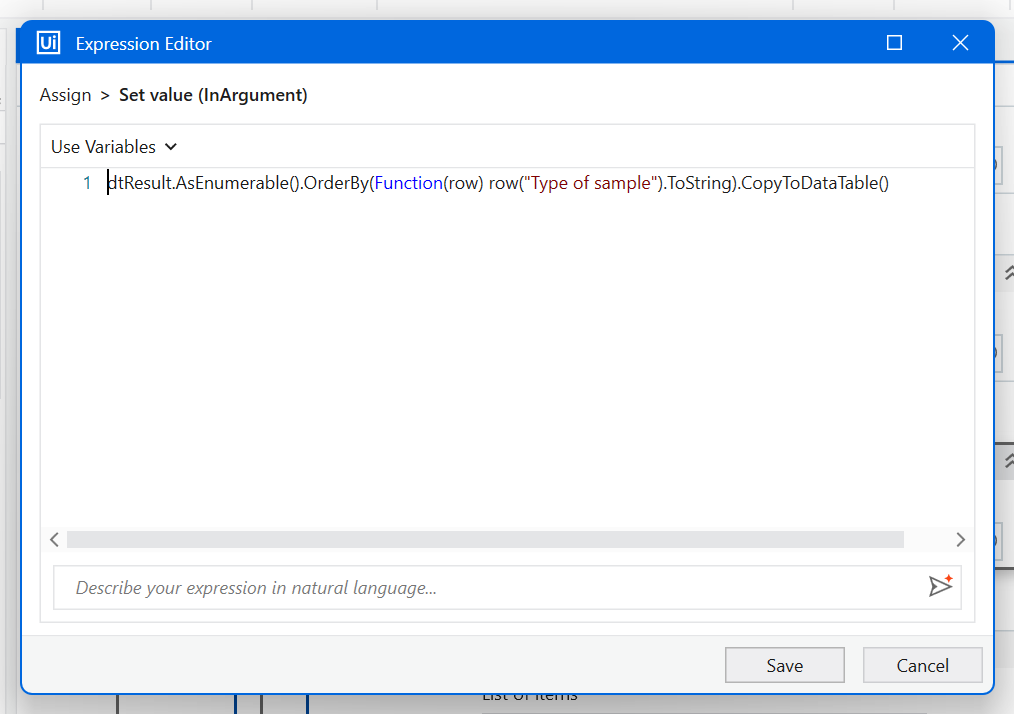This screenshot has height=714, width=1014.
Task: Collapse the Use Variables panel
Action: [113, 146]
